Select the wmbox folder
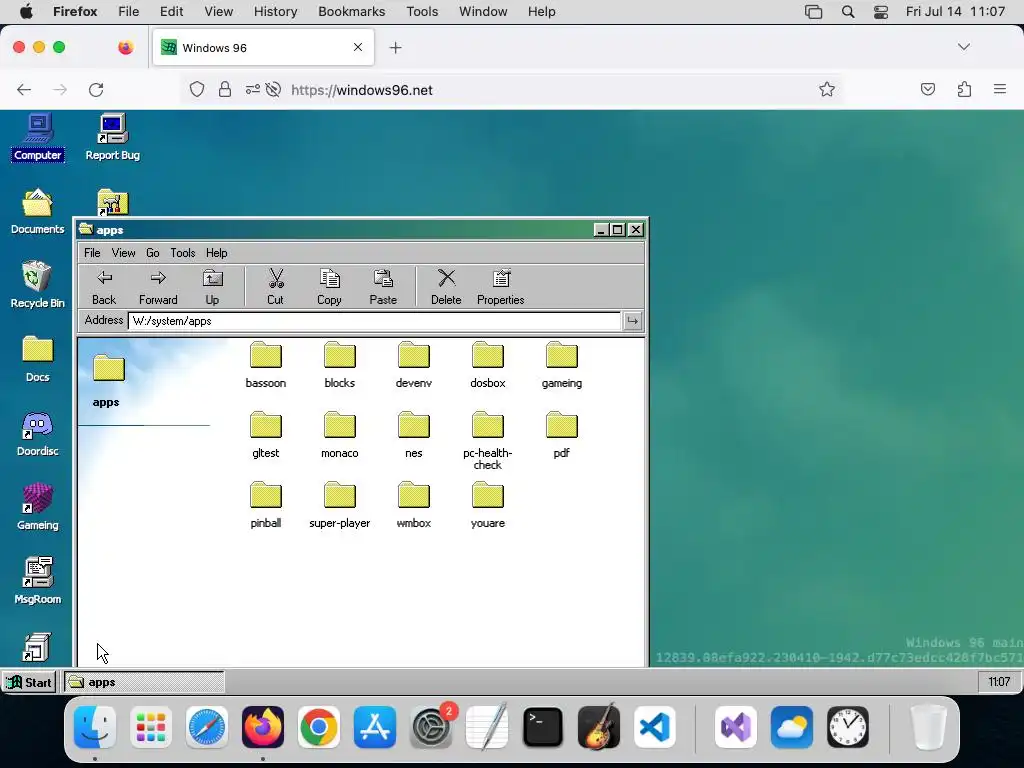Image resolution: width=1024 pixels, height=768 pixels. [x=413, y=505]
